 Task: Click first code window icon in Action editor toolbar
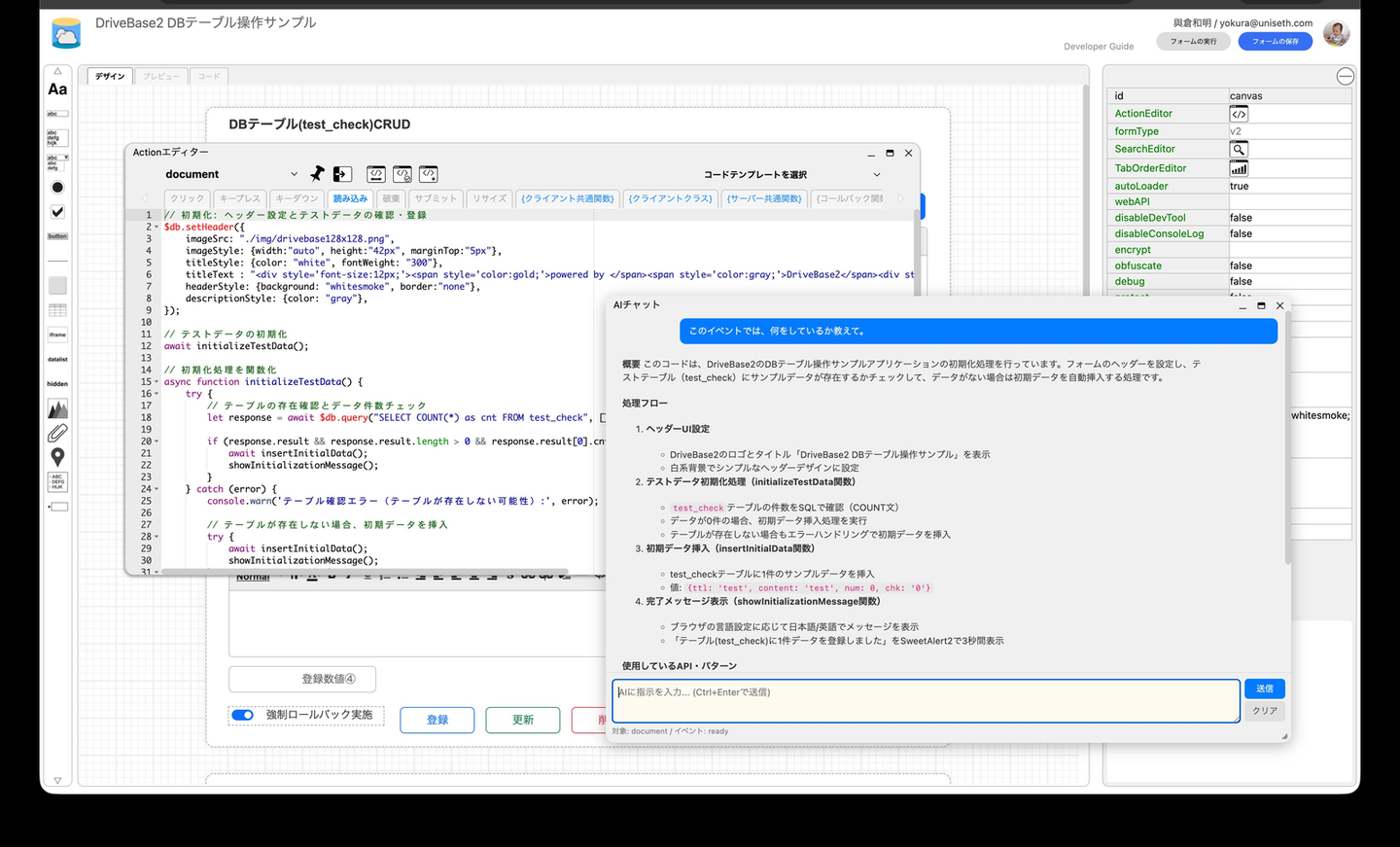click(376, 174)
